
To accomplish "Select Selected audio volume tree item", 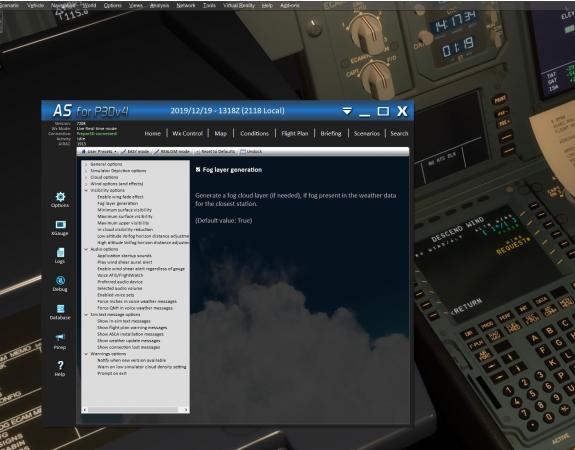I will (x=120, y=289).
